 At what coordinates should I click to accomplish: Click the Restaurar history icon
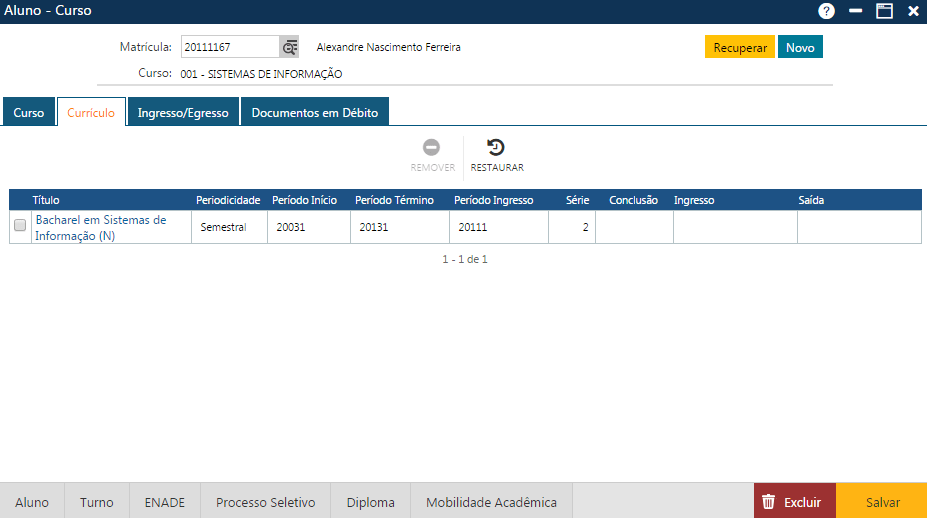pos(496,147)
